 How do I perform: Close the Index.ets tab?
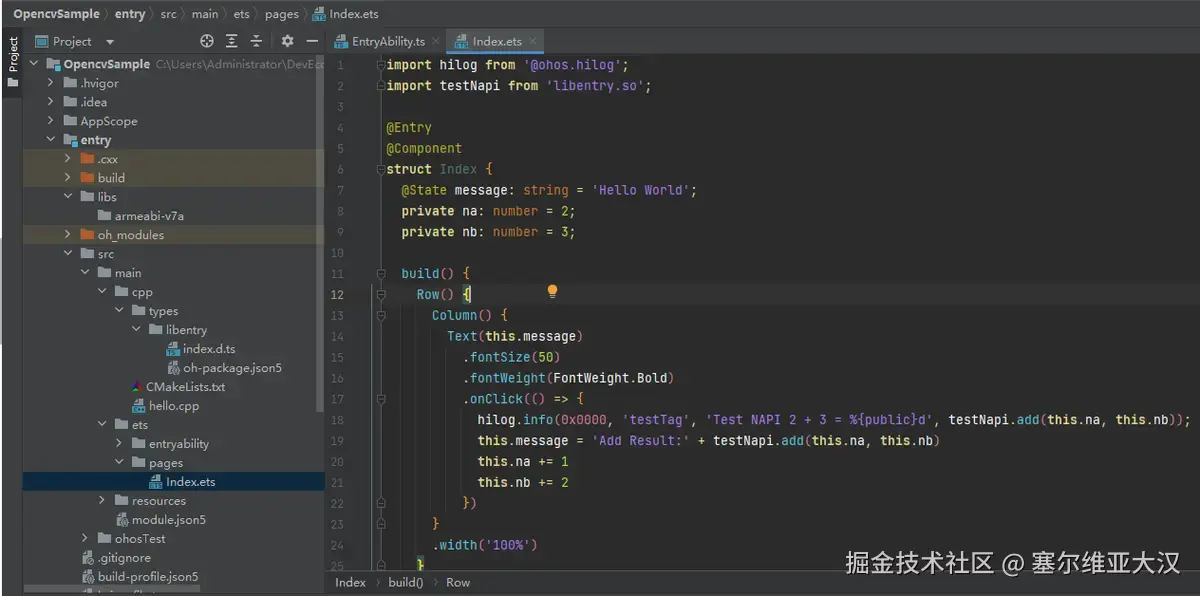[x=533, y=41]
